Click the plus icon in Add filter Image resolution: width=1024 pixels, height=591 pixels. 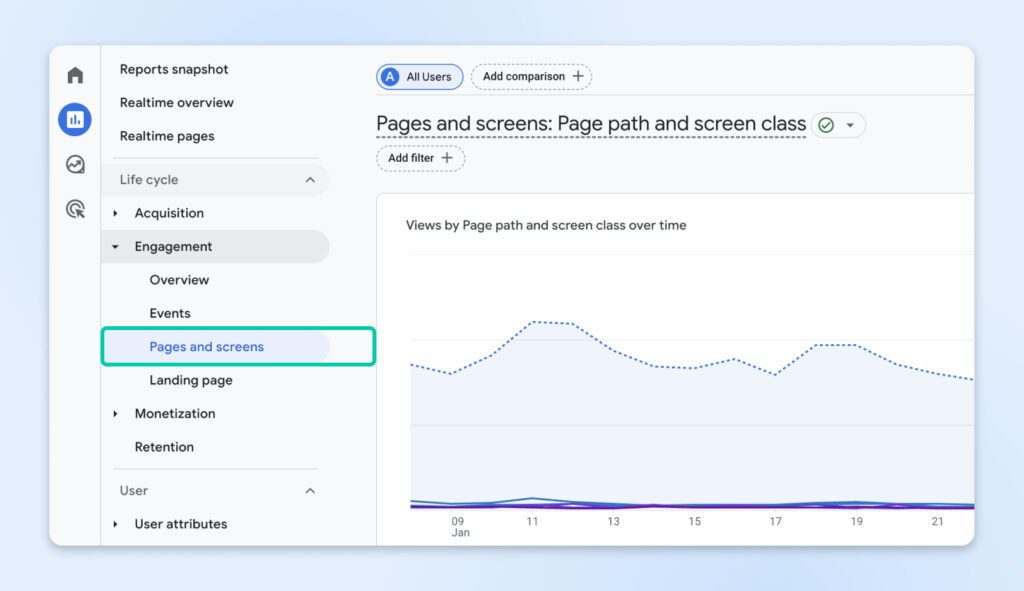[x=447, y=158]
